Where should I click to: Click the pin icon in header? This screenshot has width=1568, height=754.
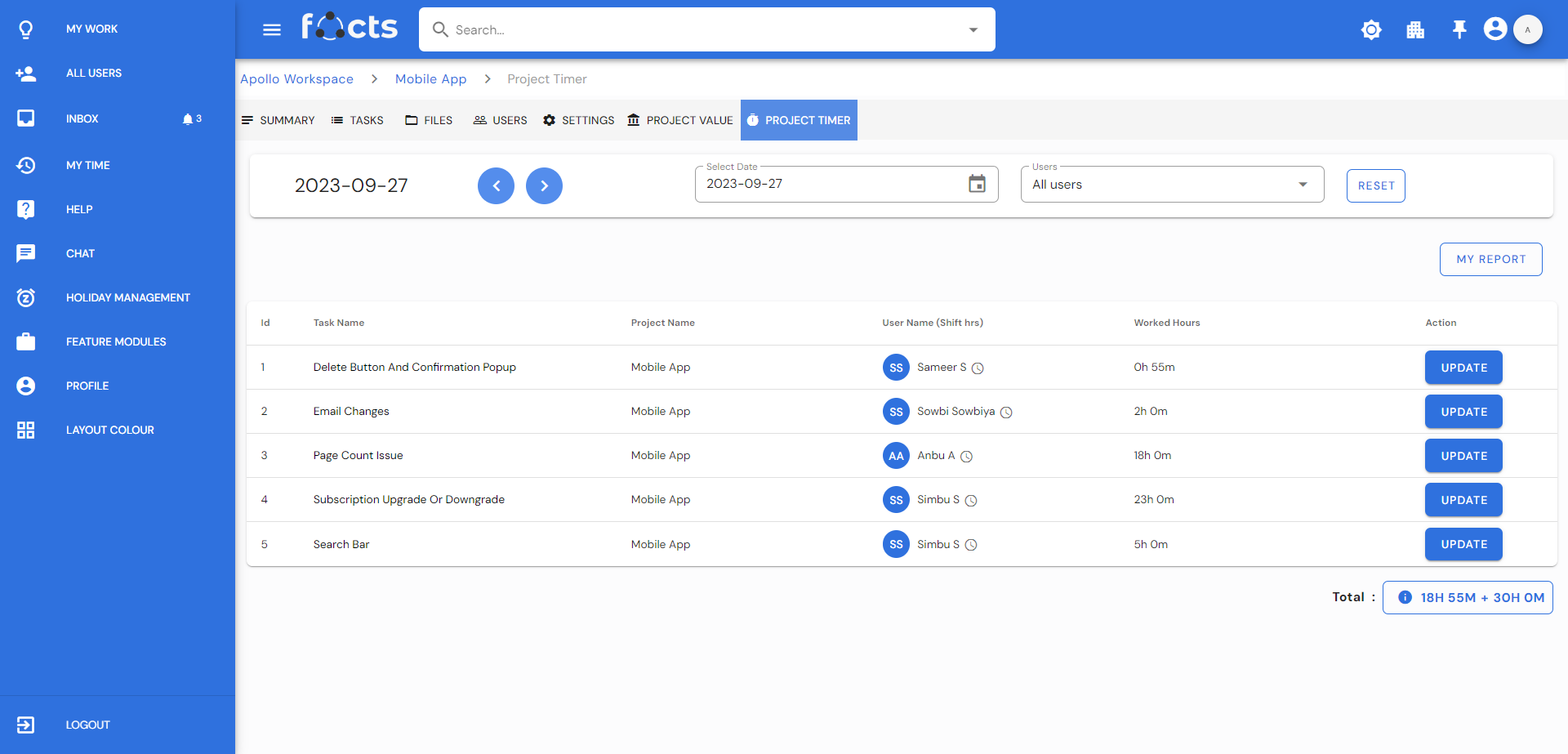(x=1459, y=30)
